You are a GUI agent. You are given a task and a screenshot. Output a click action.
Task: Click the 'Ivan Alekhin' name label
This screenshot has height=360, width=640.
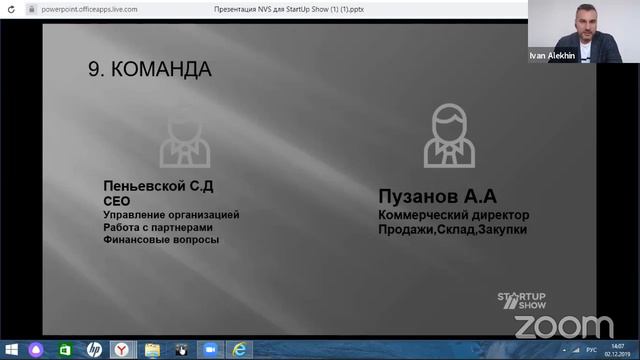(552, 56)
